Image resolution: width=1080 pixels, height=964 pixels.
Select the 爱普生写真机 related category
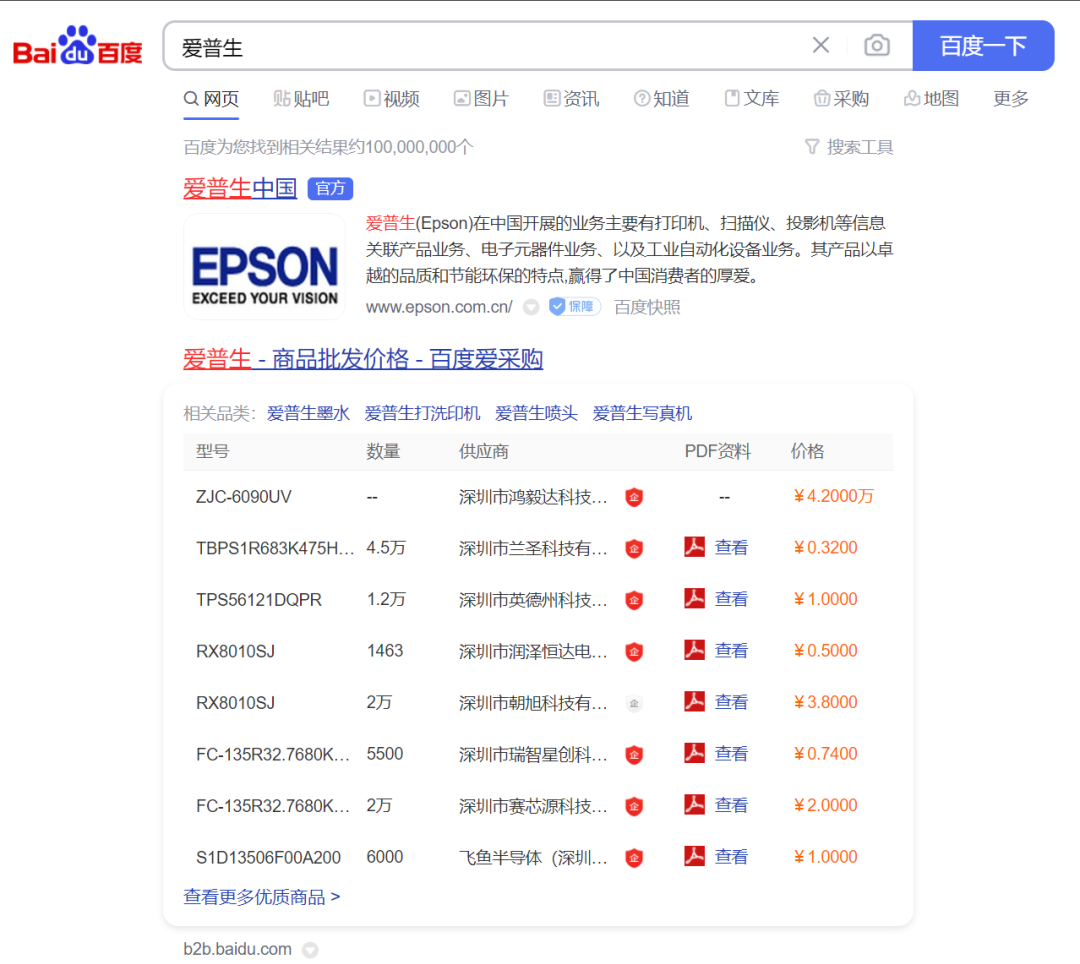tap(642, 413)
